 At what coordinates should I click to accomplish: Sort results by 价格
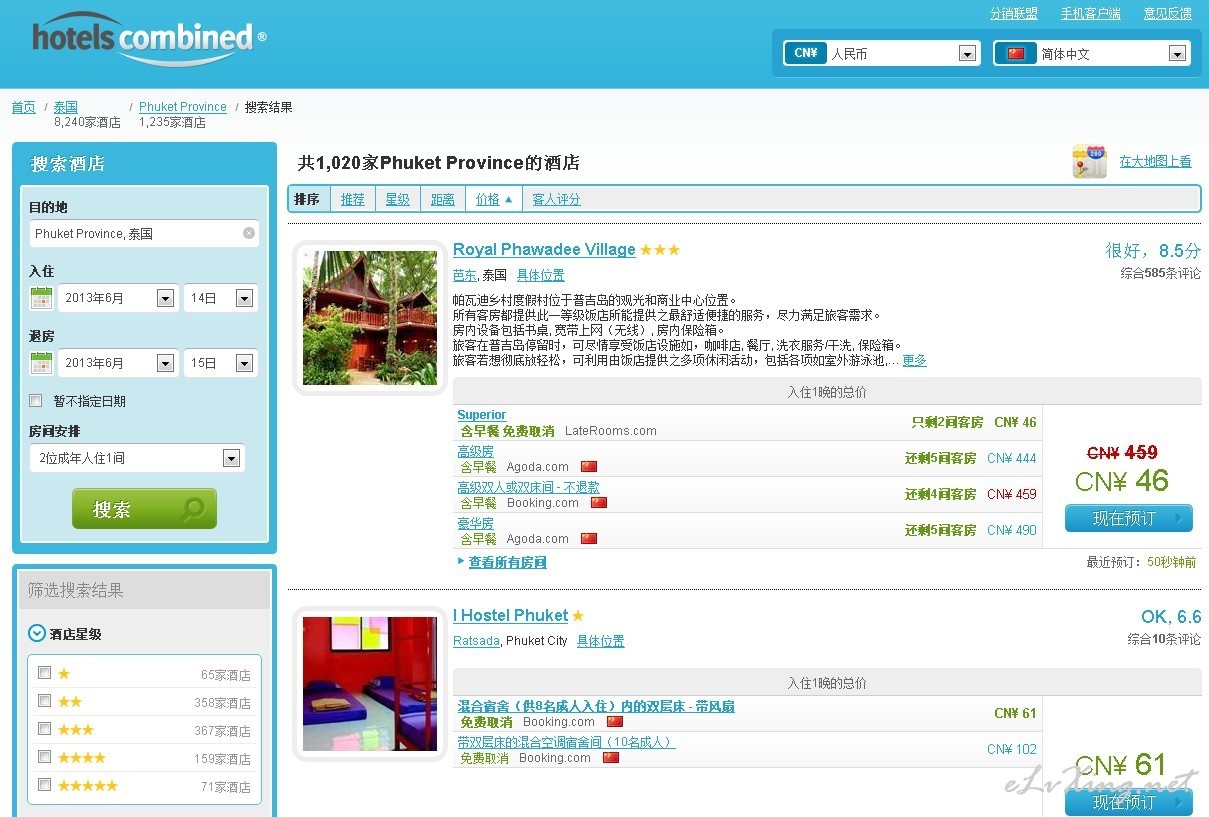click(x=487, y=199)
